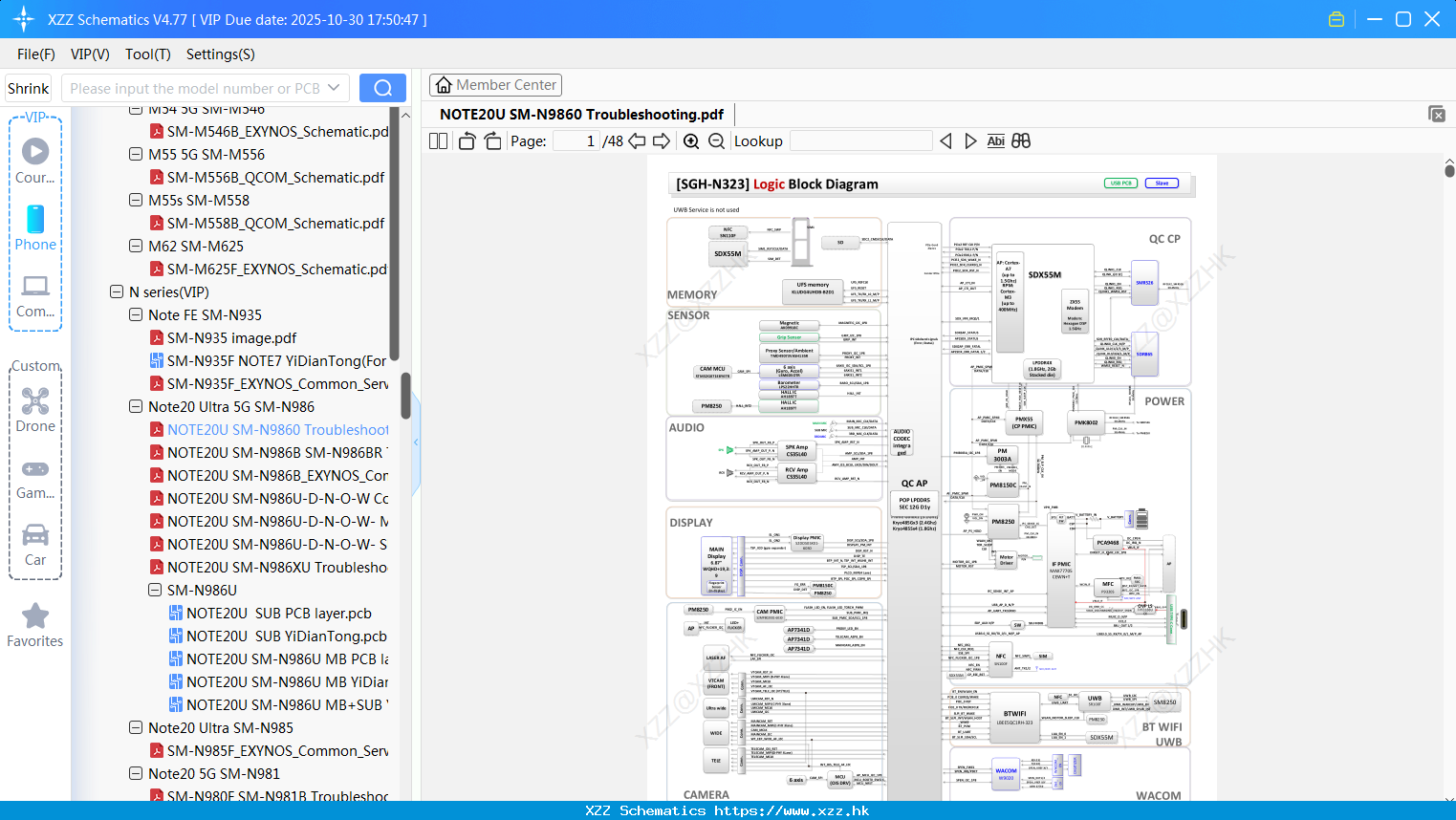Select the Computer category icon
The image size is (1456, 820).
[35, 286]
